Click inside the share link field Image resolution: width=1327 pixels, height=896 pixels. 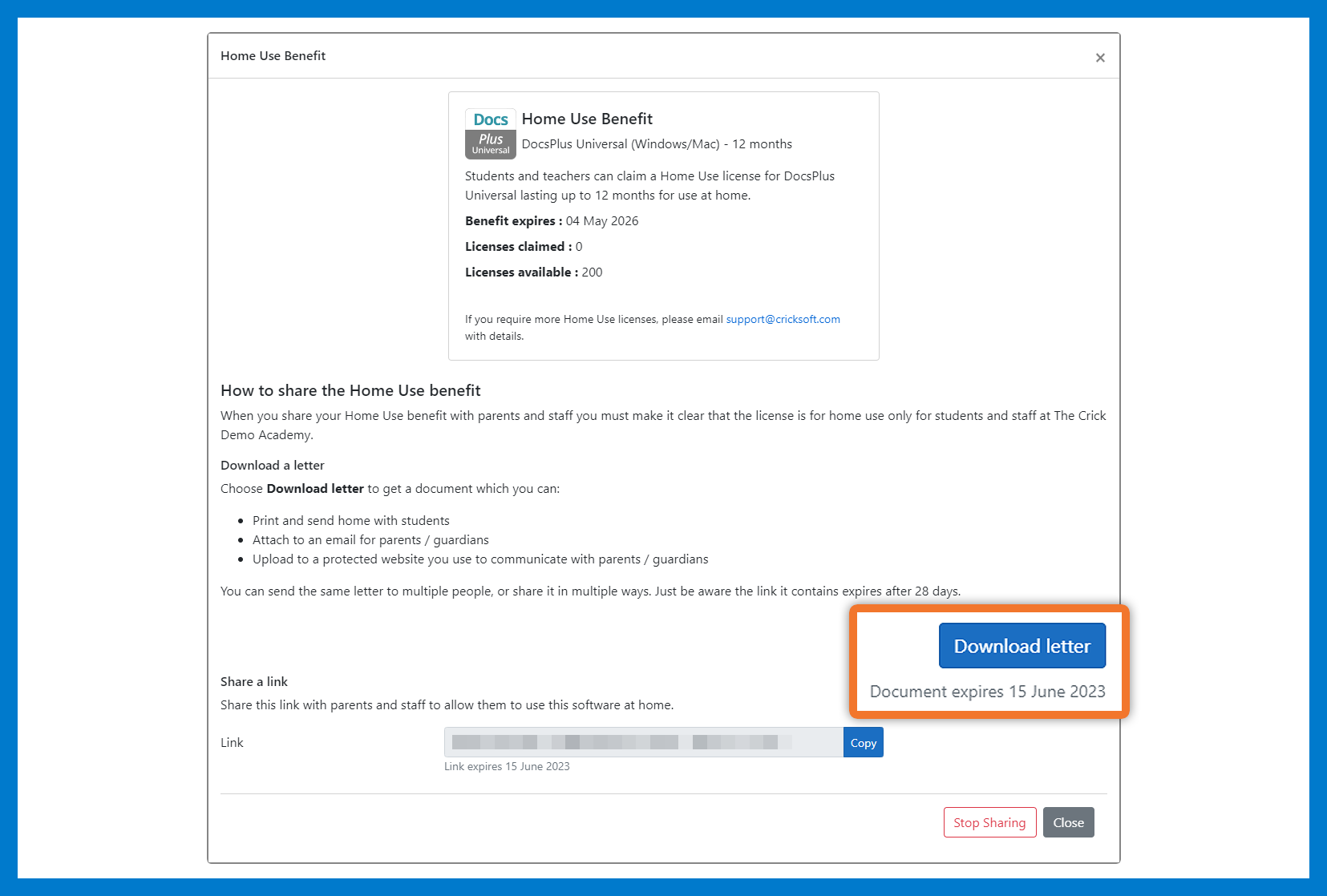(643, 743)
